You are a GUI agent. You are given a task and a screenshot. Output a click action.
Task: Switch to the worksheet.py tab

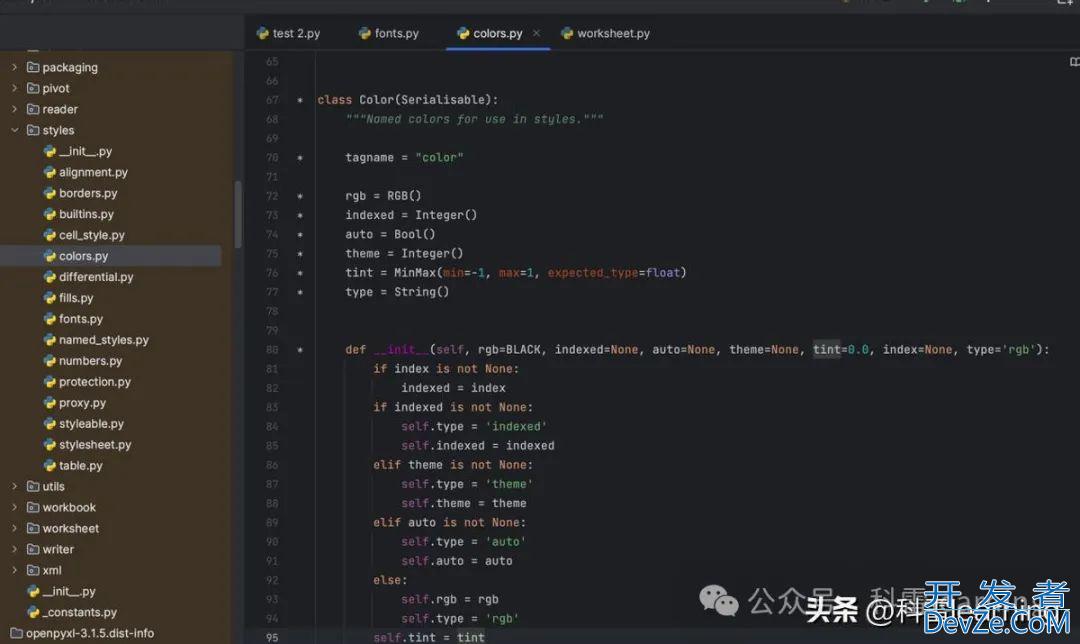tap(605, 33)
